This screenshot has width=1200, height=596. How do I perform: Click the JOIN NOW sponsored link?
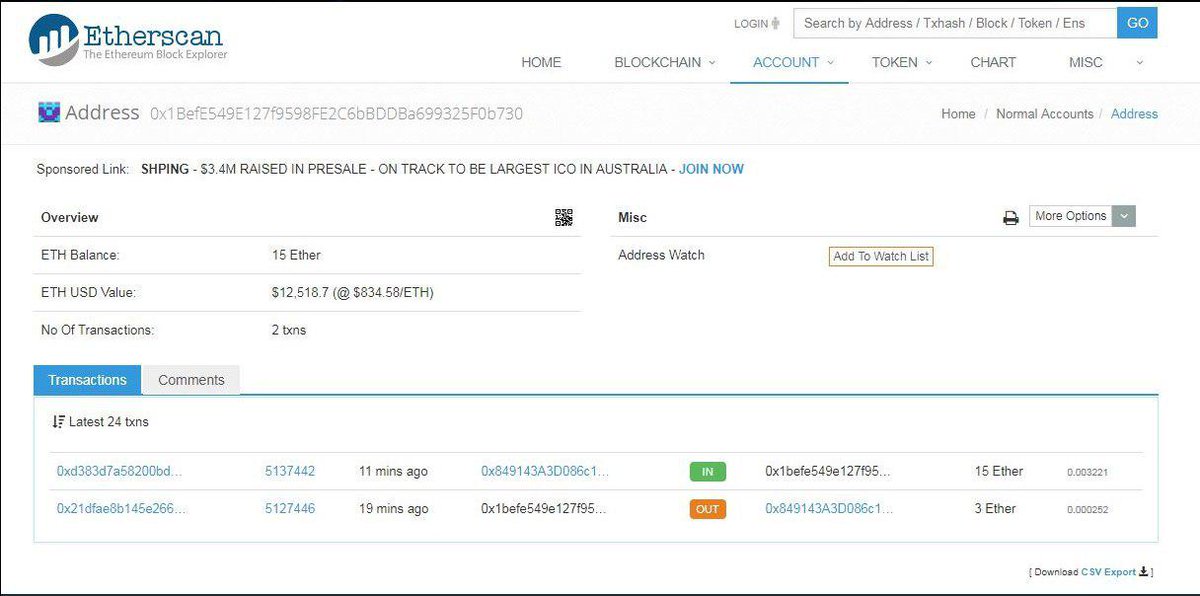point(711,169)
